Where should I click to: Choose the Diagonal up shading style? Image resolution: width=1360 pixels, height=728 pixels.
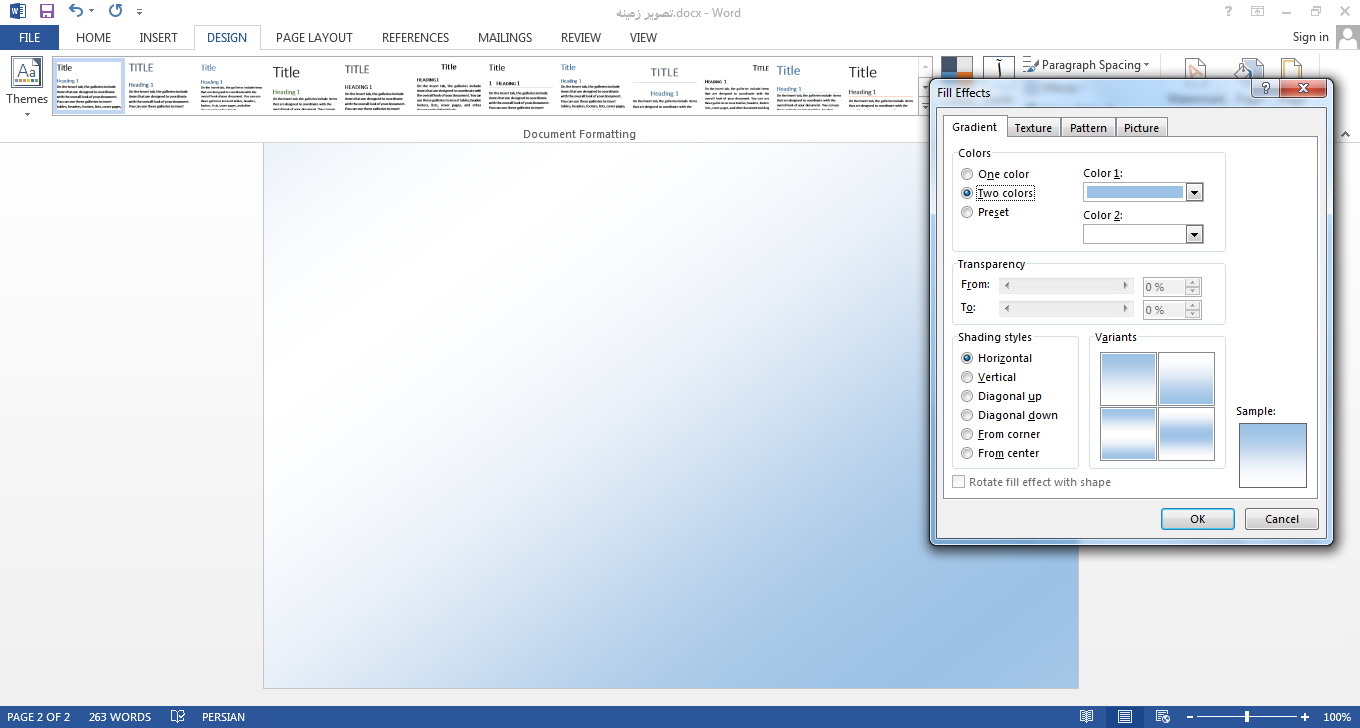coord(967,396)
